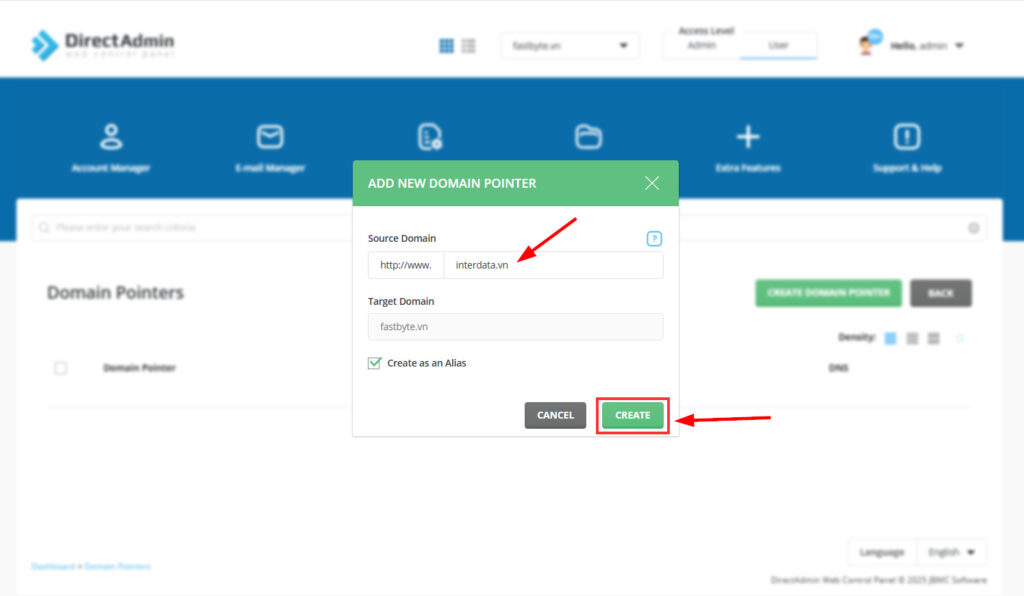Open the E-mail Manager icon
The height and width of the screenshot is (596, 1024).
(x=270, y=137)
